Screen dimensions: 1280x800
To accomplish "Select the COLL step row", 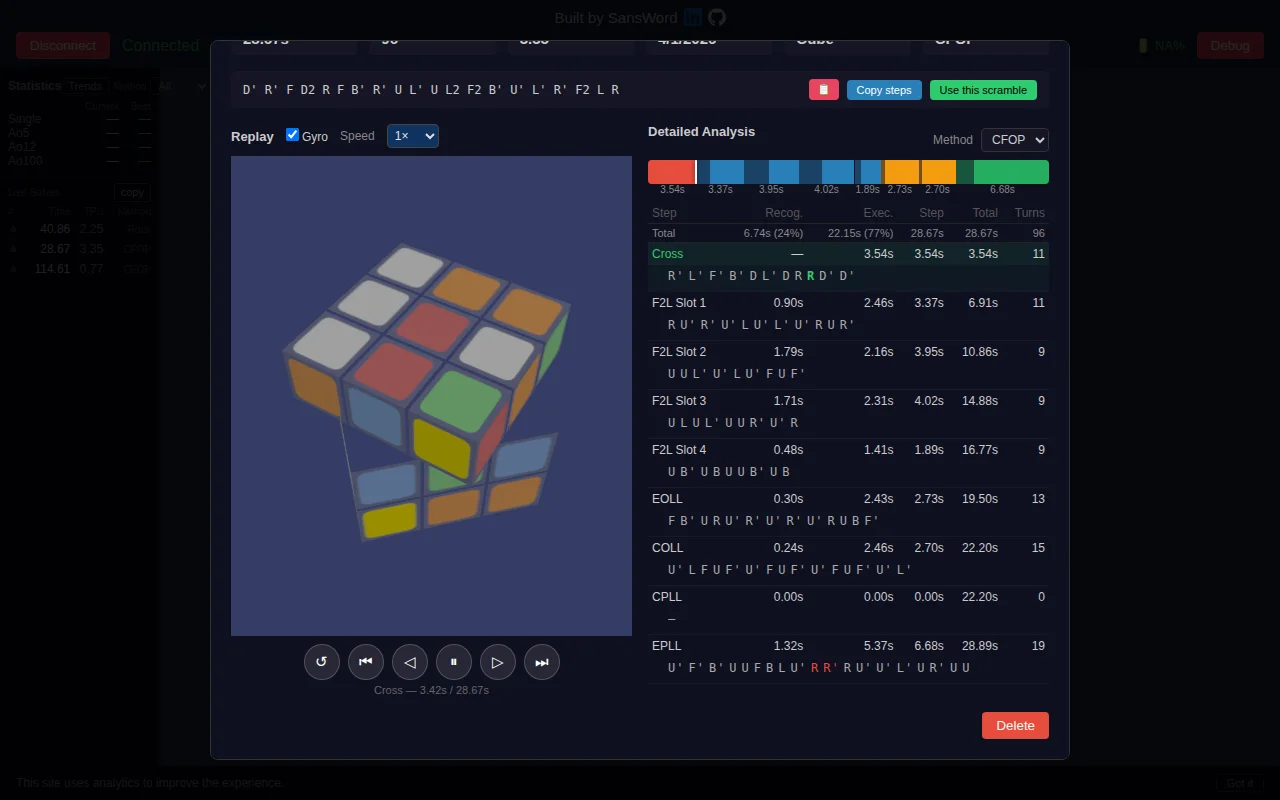I will [x=848, y=548].
